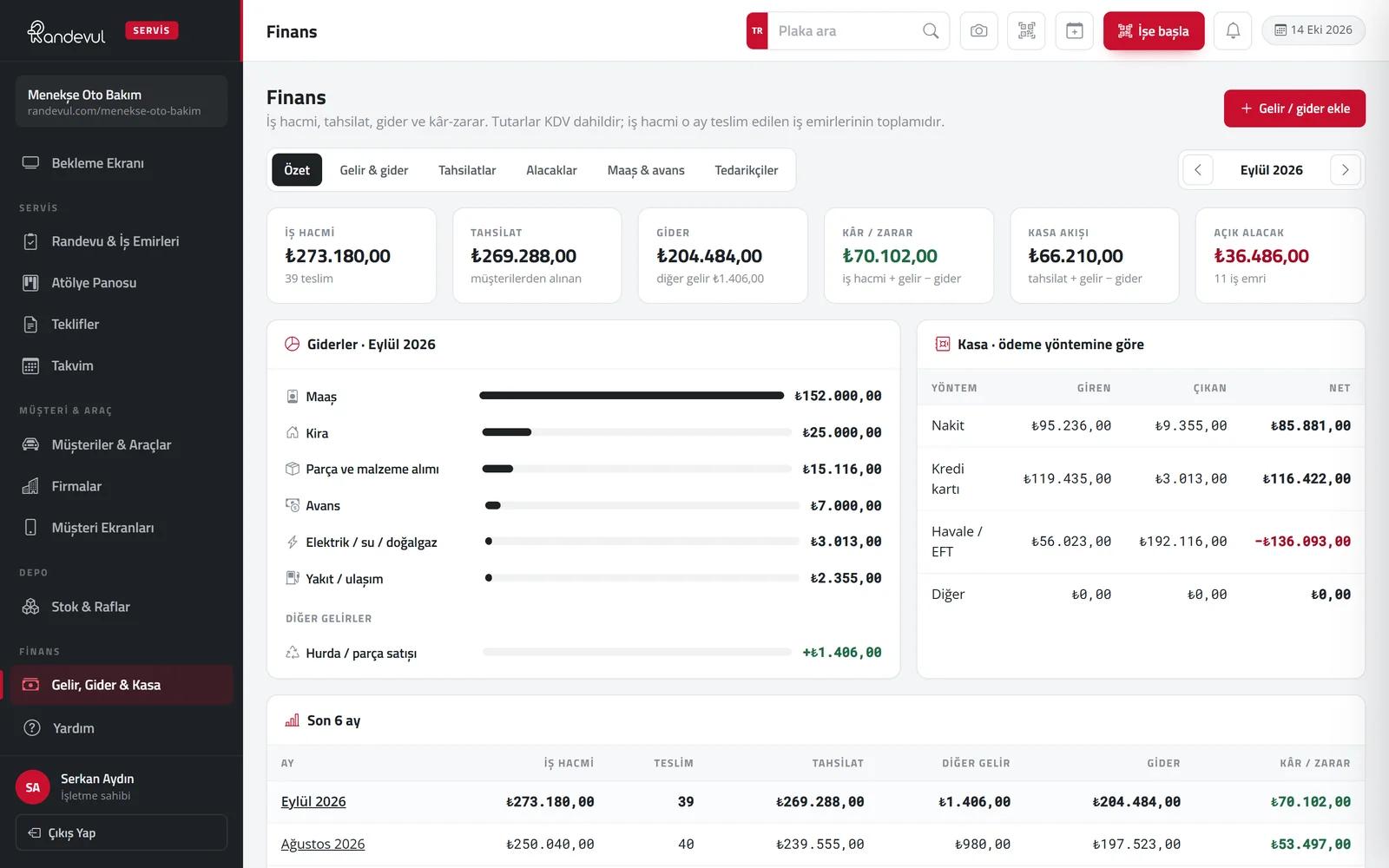Viewport: 1389px width, 868px height.
Task: Click the Kâr / Zarar ₺70.102,00 card
Action: click(908, 255)
